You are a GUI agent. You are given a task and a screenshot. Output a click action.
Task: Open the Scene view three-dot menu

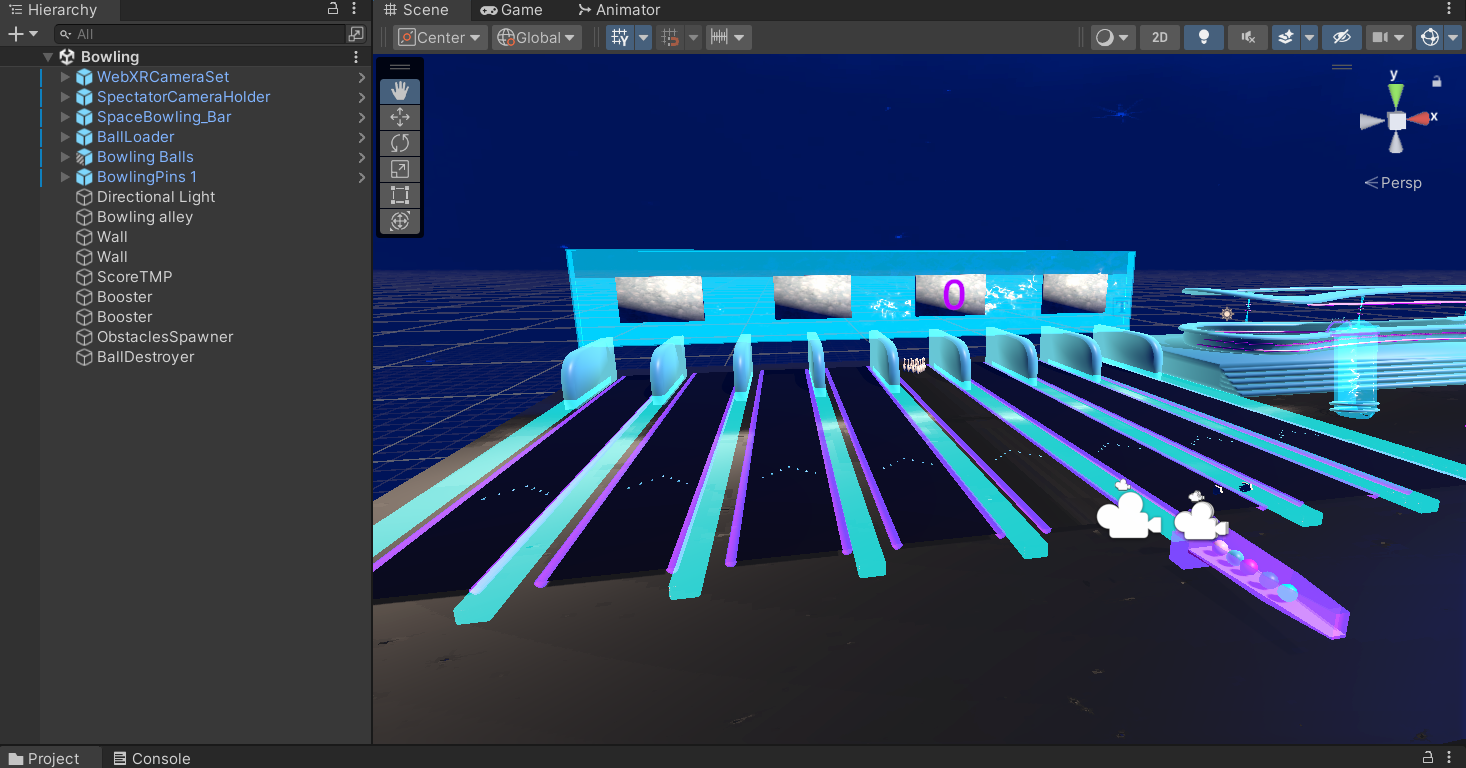(x=1451, y=9)
